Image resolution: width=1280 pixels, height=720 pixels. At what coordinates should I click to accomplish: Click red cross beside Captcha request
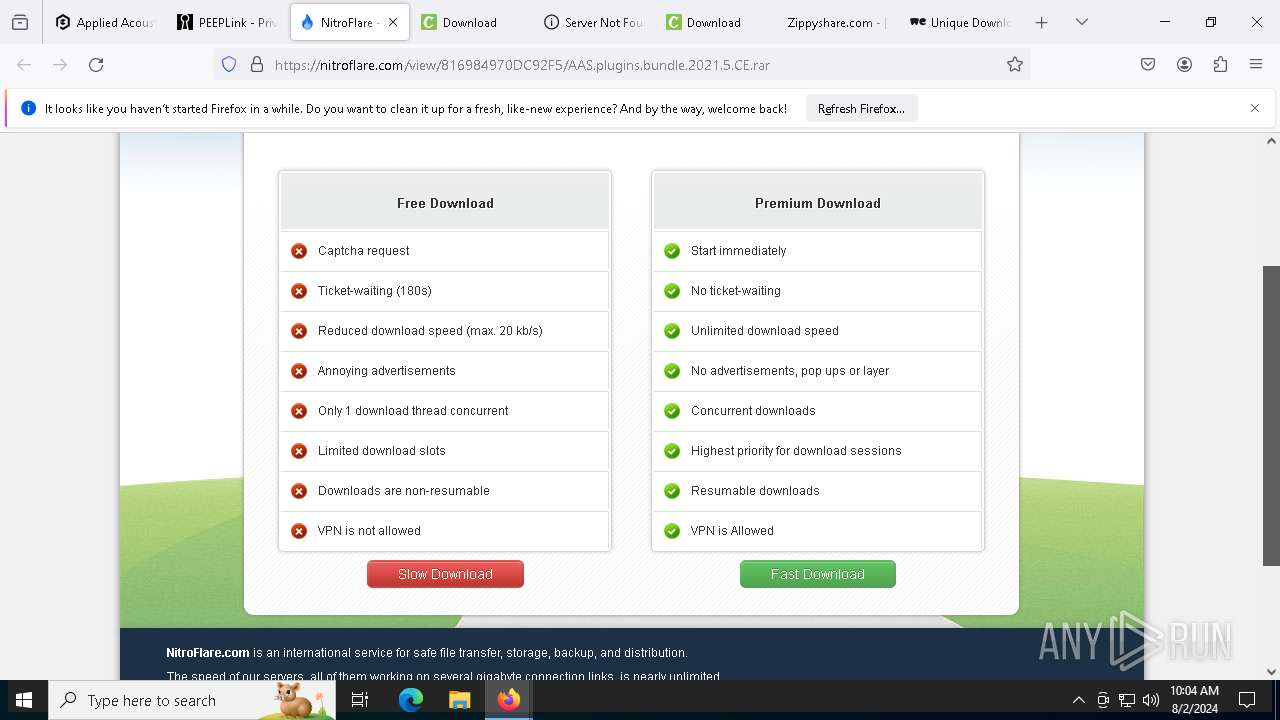coord(299,251)
